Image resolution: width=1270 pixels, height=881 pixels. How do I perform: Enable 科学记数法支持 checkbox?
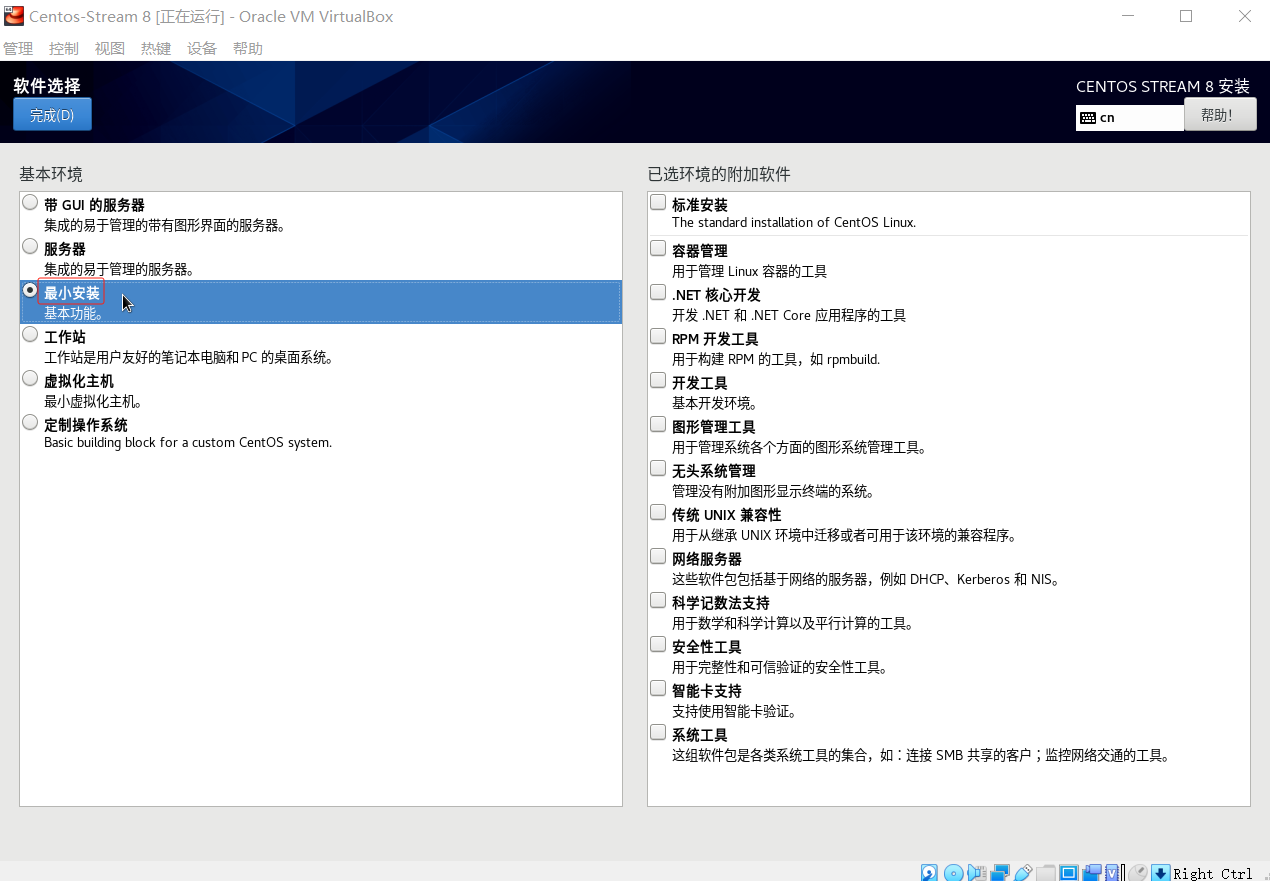pos(658,600)
